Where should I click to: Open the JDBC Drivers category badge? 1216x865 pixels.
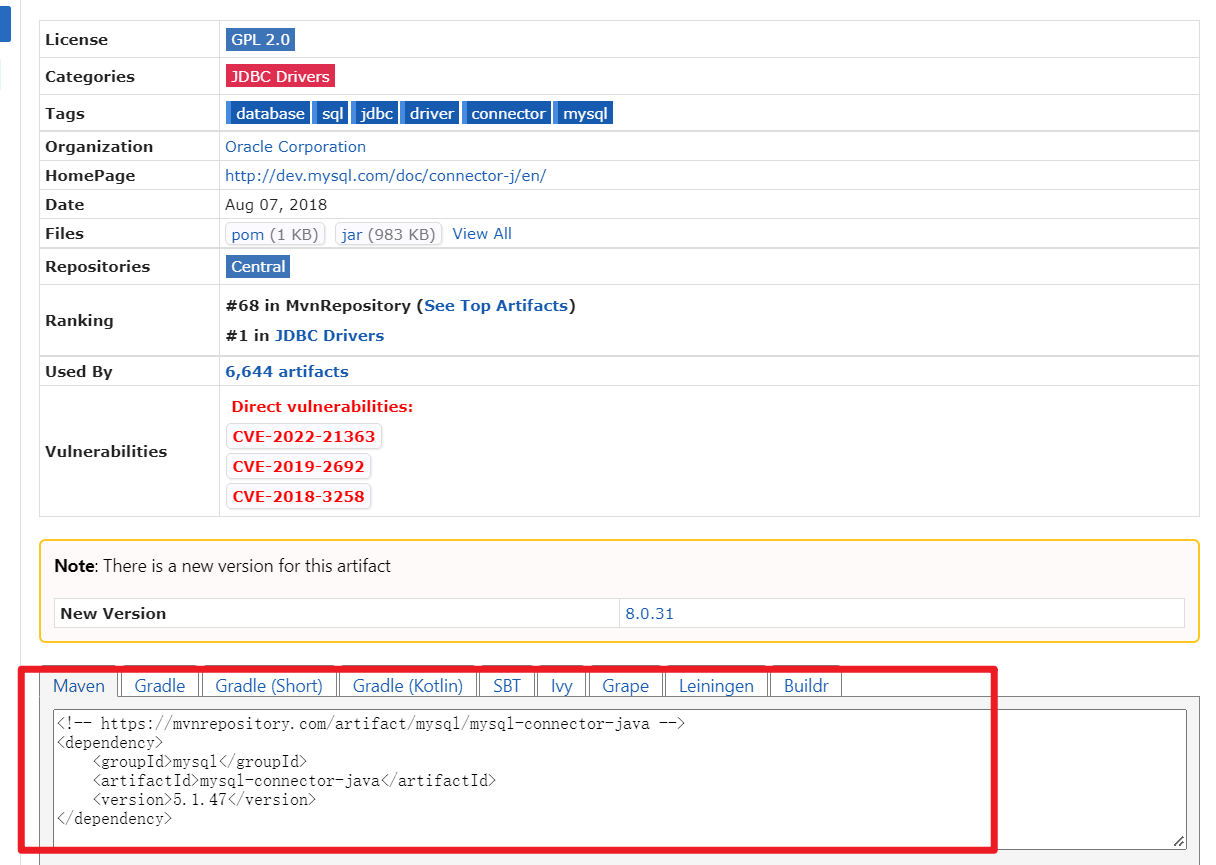(280, 76)
